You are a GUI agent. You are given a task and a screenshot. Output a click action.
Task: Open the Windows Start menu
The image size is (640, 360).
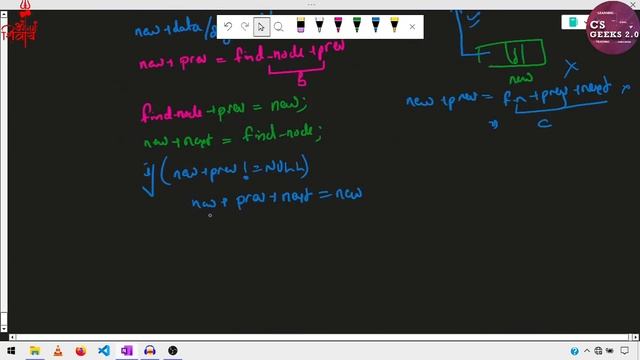tap(11, 351)
